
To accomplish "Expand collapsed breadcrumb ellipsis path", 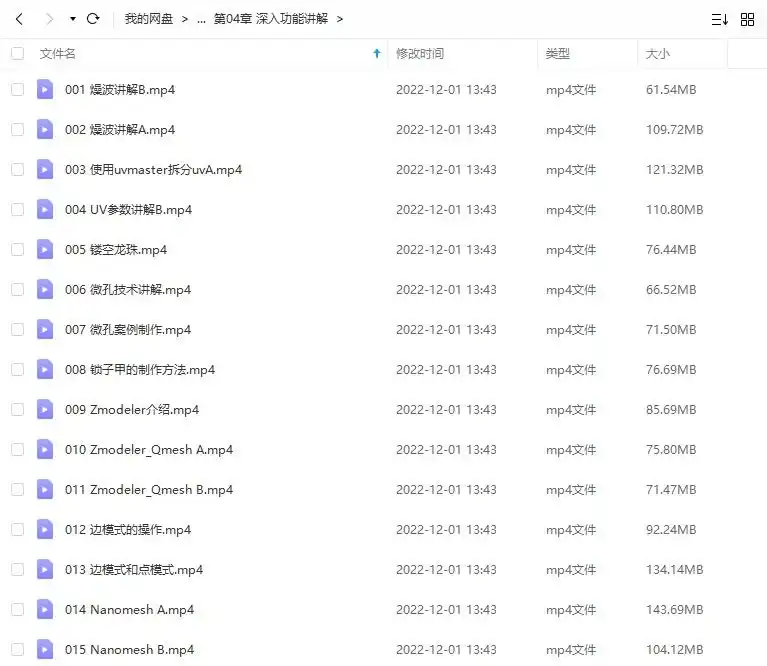I will click(x=201, y=19).
